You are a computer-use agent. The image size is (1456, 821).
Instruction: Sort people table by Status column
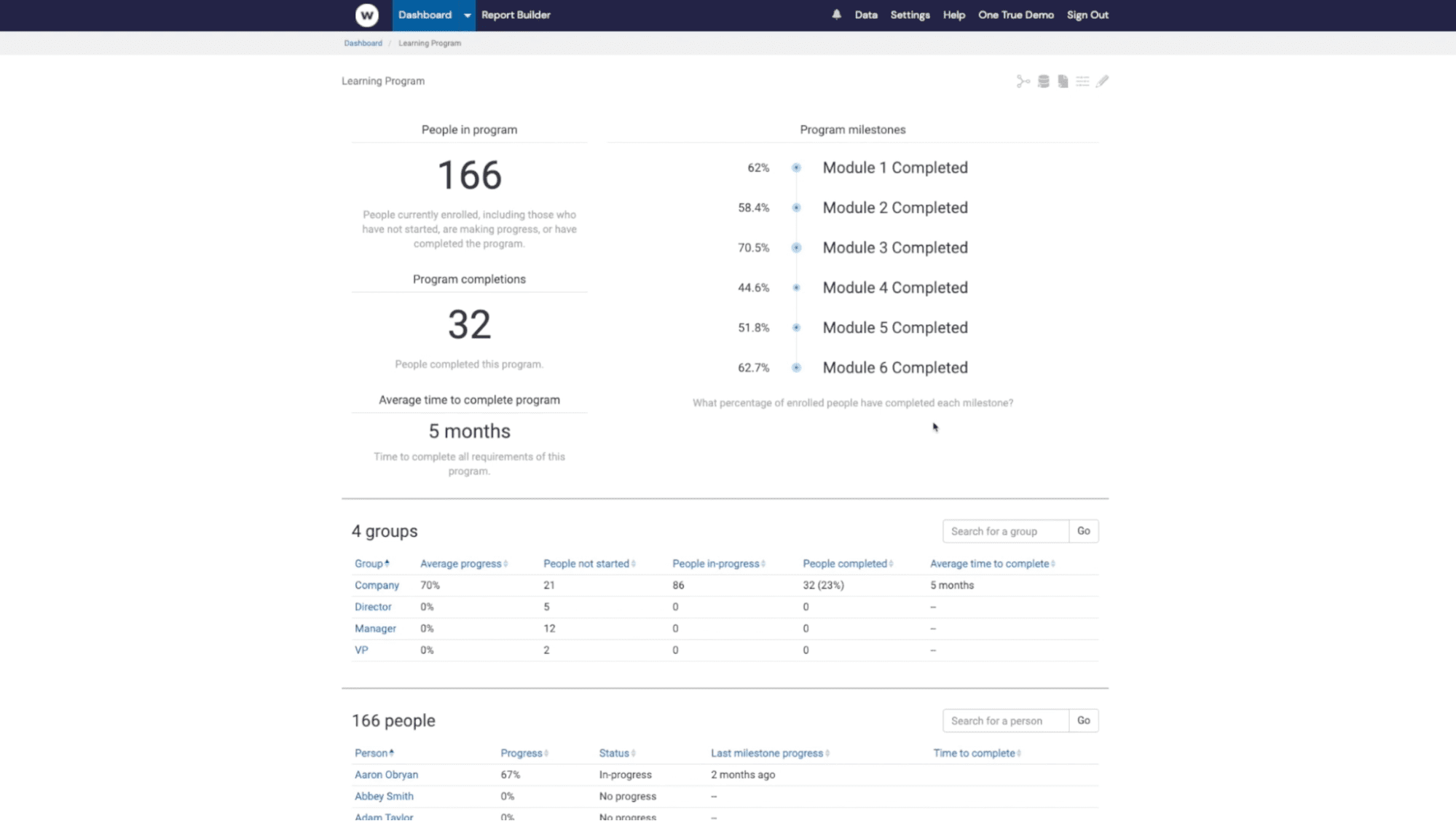click(x=617, y=753)
